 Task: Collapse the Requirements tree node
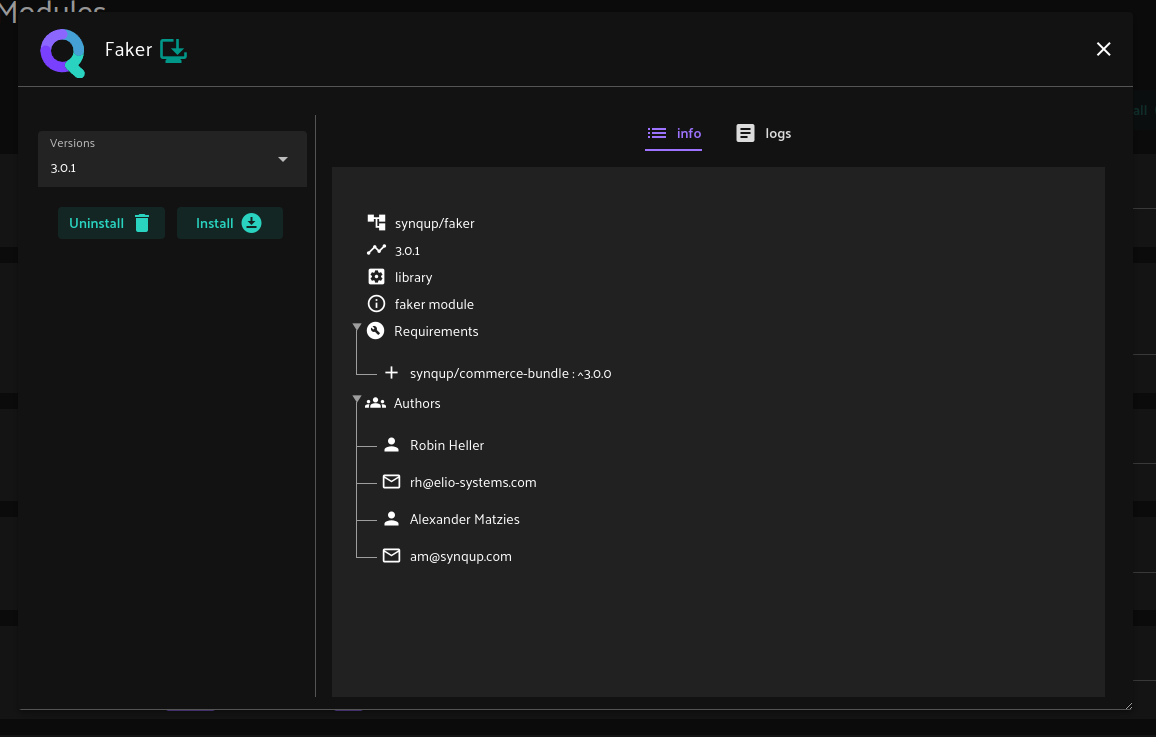click(357, 326)
